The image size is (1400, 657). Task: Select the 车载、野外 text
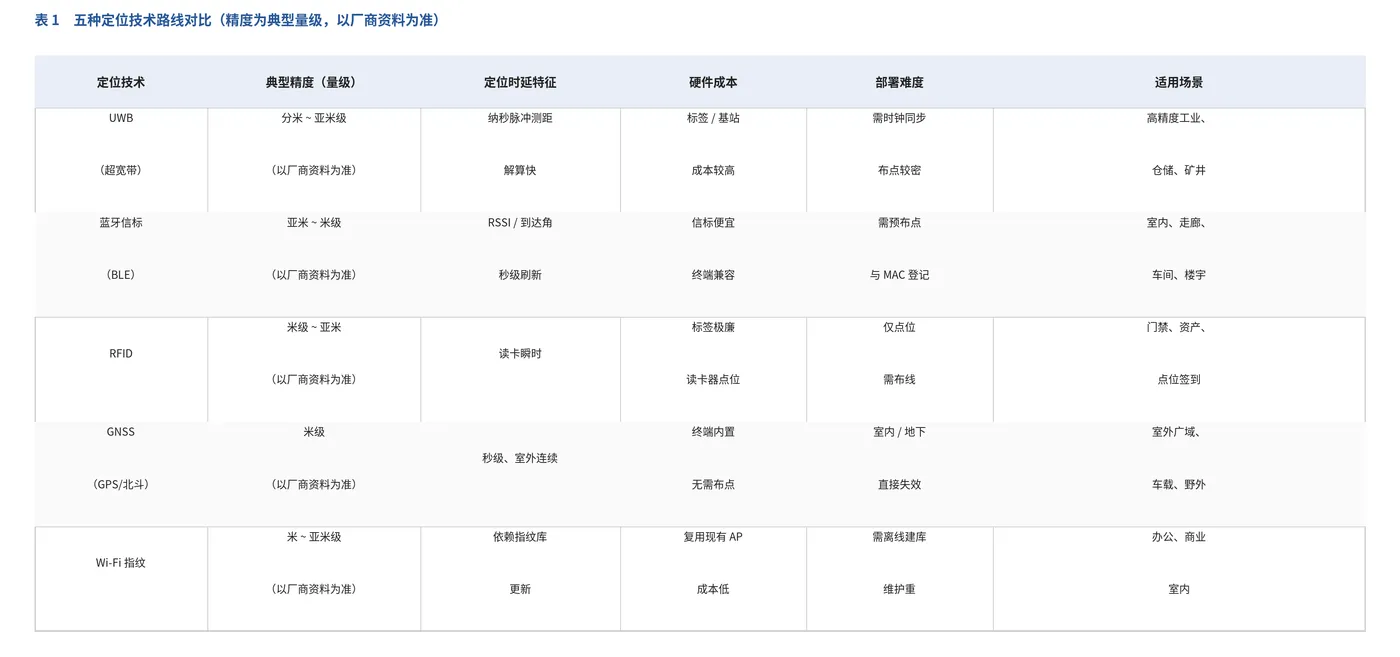click(x=1179, y=485)
